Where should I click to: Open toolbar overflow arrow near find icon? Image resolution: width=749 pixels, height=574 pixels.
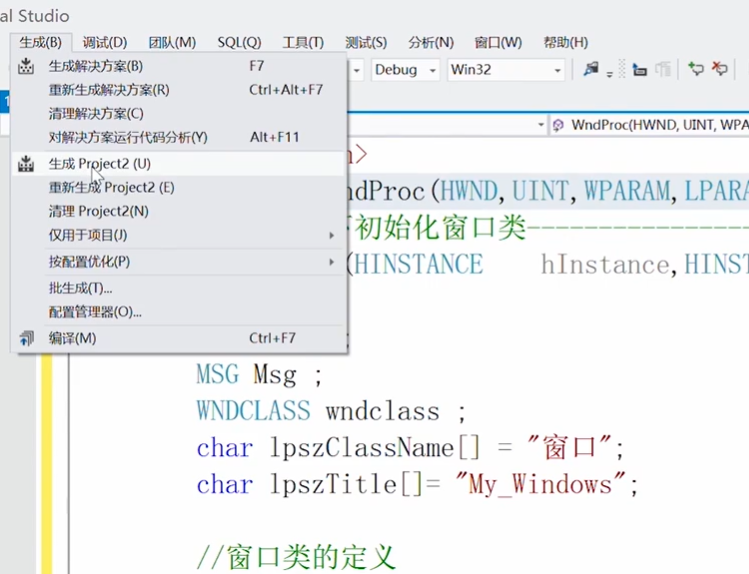(x=610, y=74)
